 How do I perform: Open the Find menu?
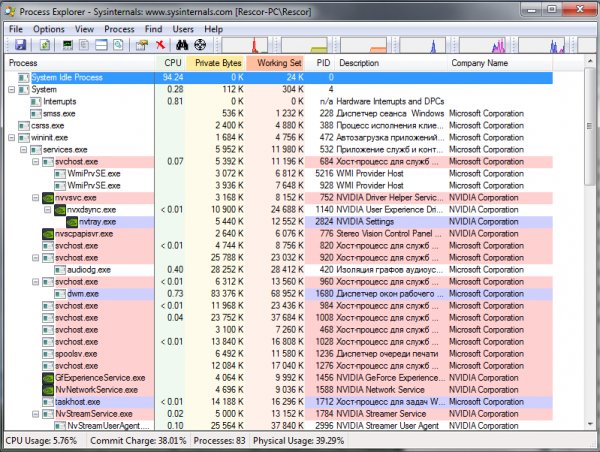tap(153, 29)
